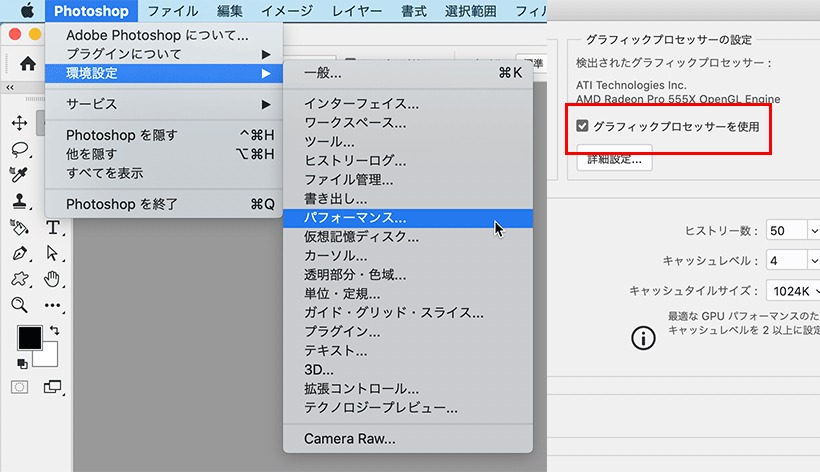Open プラグイン… preferences
Image resolution: width=820 pixels, height=472 pixels.
tap(408, 332)
